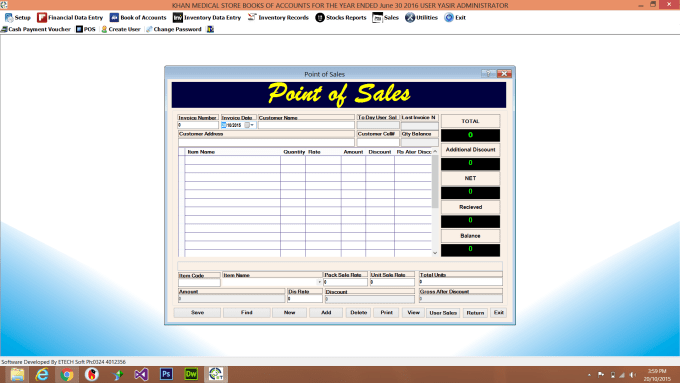The width and height of the screenshot is (680, 383).
Task: Click the Sales menu icon
Action: pos(377,17)
